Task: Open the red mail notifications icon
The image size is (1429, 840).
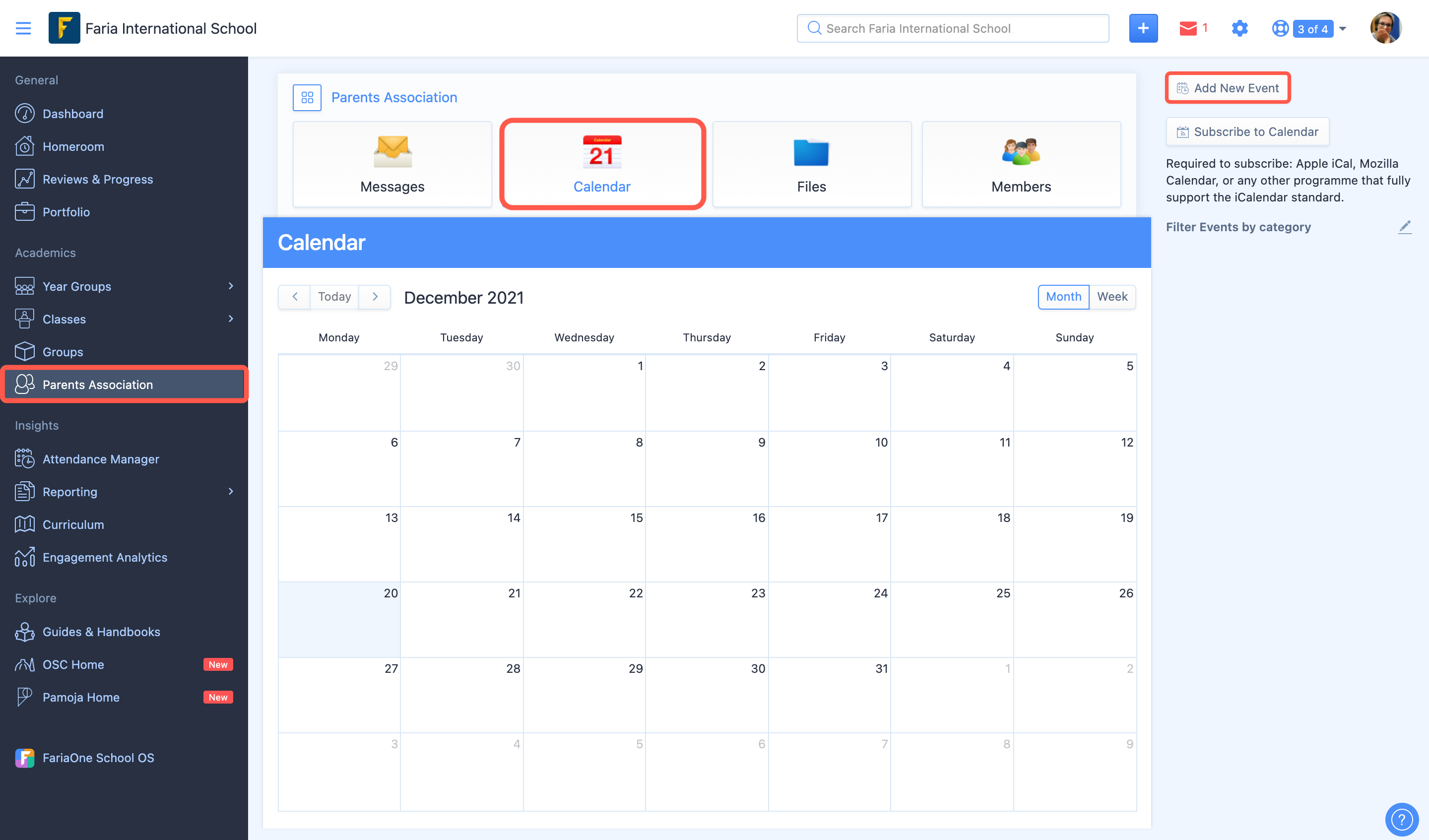Action: [x=1188, y=28]
